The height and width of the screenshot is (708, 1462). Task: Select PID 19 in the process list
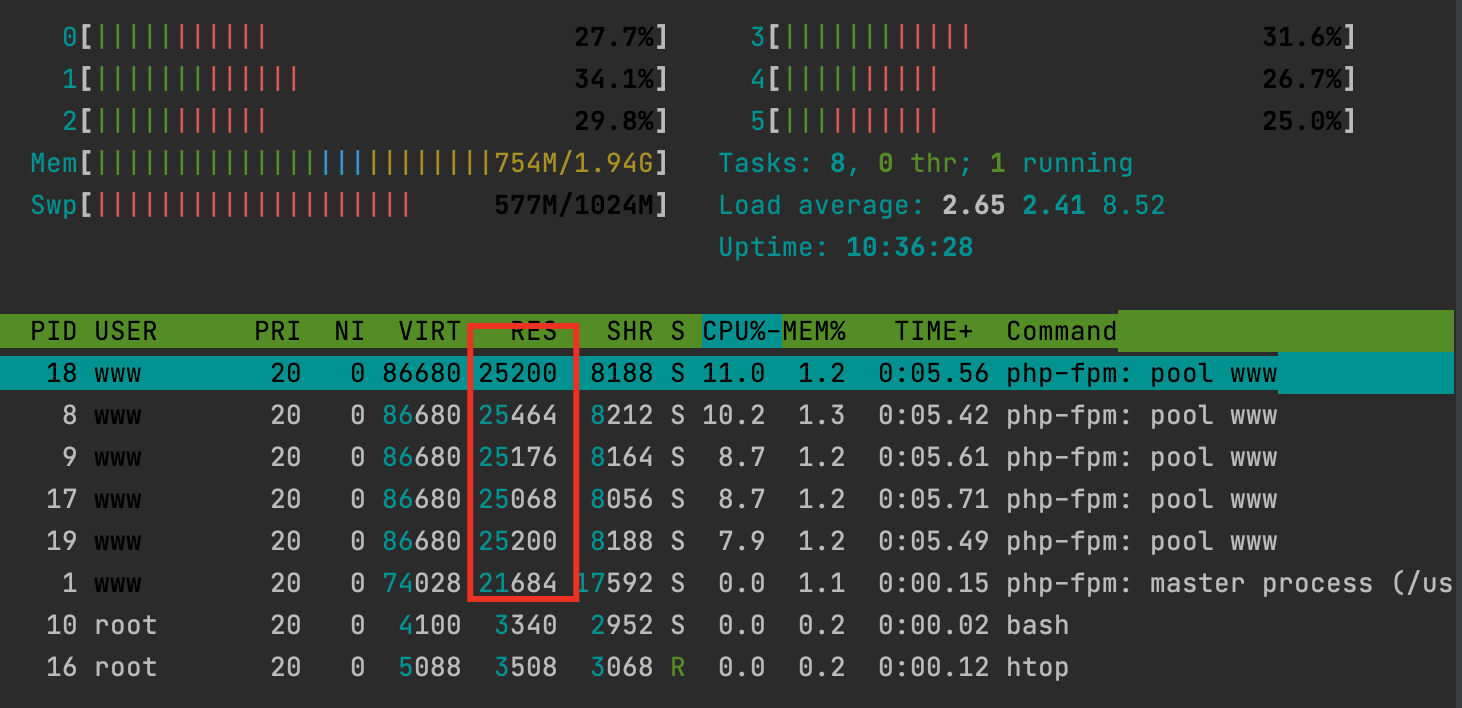62,541
